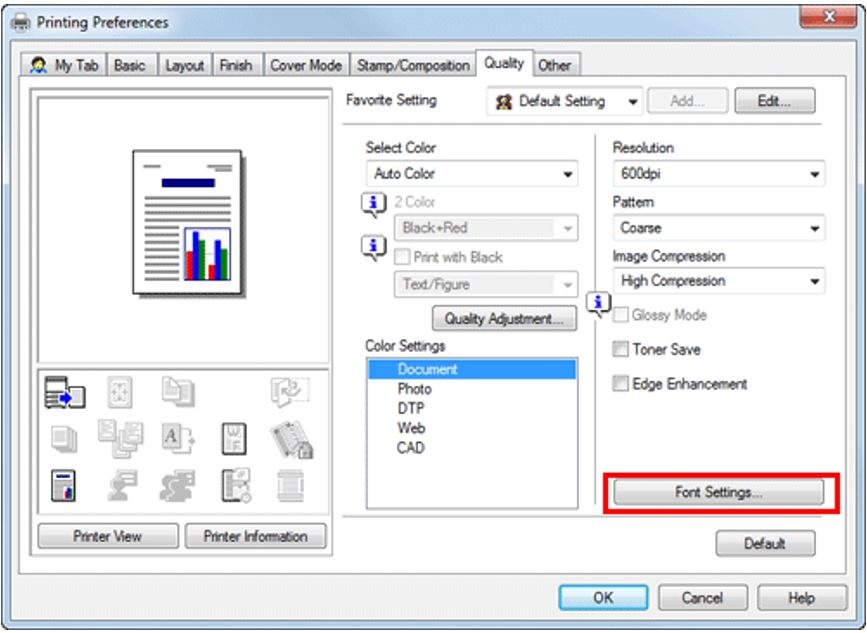The image size is (867, 633).
Task: Select Photo in Color Settings list
Action: 414,388
